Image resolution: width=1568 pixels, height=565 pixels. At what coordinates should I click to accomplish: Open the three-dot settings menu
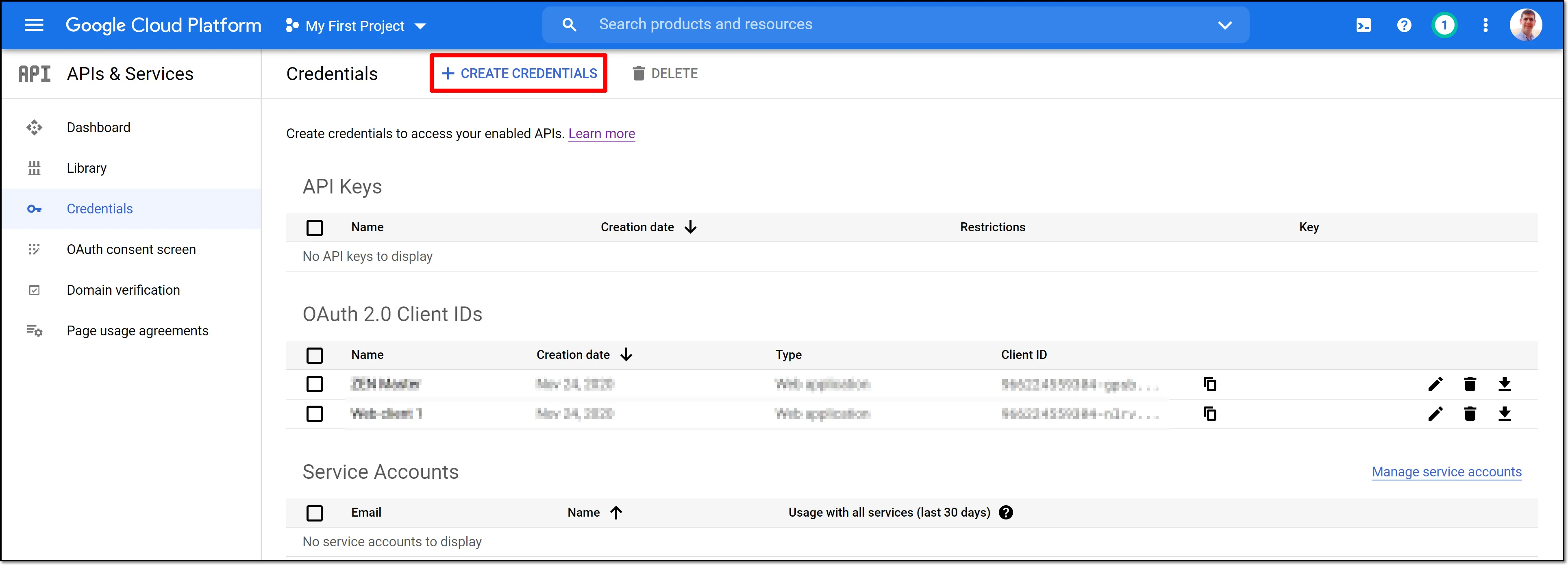pyautogui.click(x=1485, y=25)
